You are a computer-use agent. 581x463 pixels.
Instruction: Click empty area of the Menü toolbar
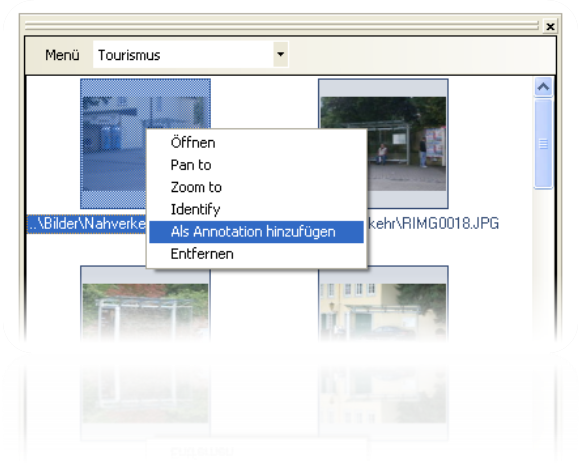[x=422, y=55]
